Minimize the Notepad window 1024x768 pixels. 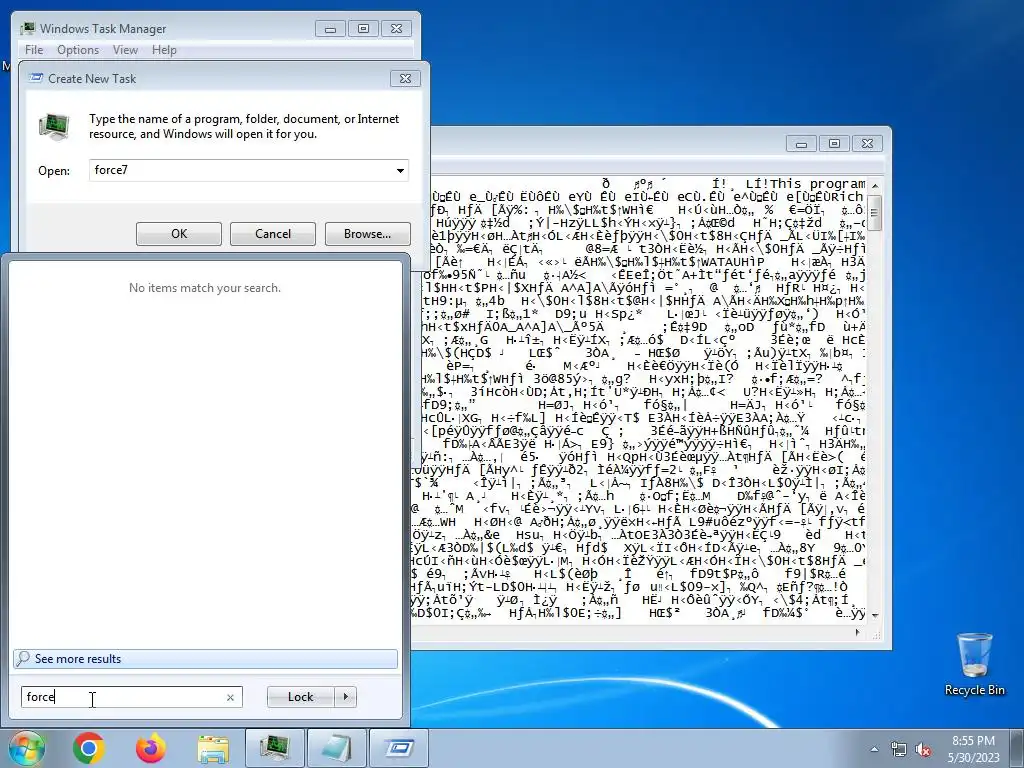pyautogui.click(x=801, y=144)
